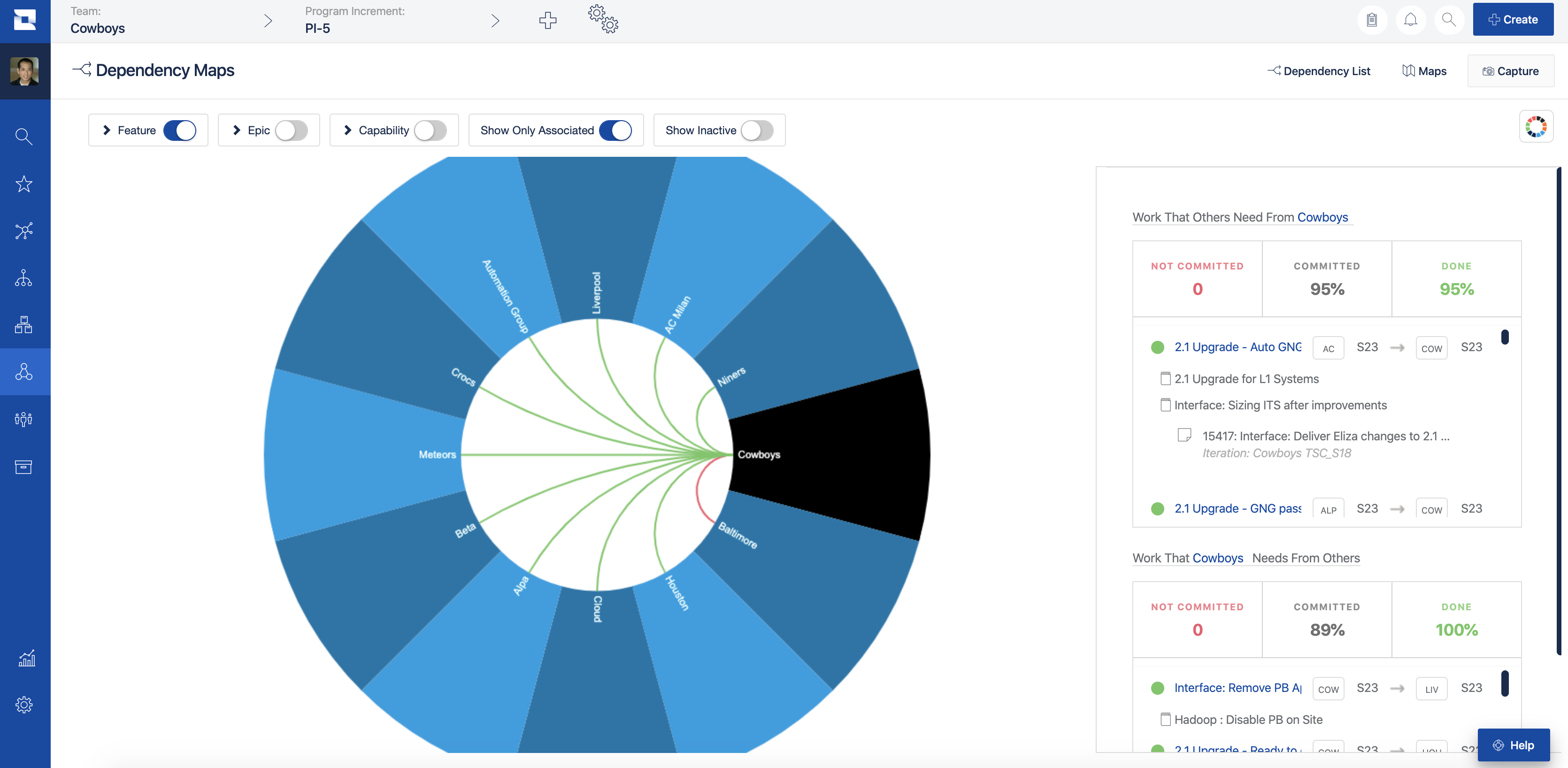Open the double-gear configuration icon in the header

coord(603,19)
